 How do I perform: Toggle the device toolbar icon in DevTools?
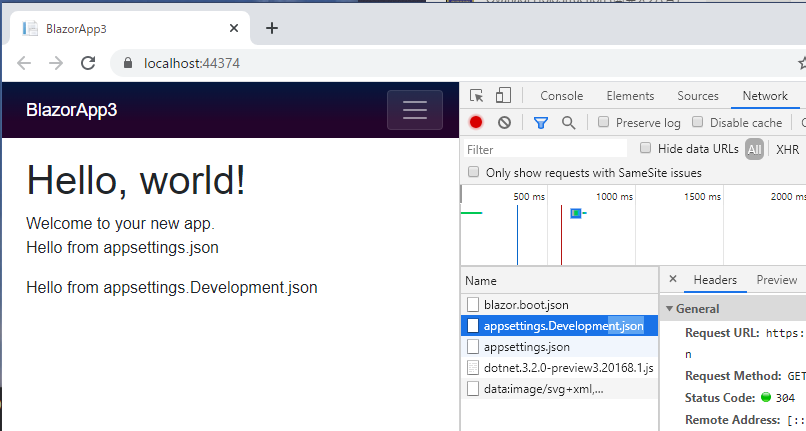tap(503, 96)
